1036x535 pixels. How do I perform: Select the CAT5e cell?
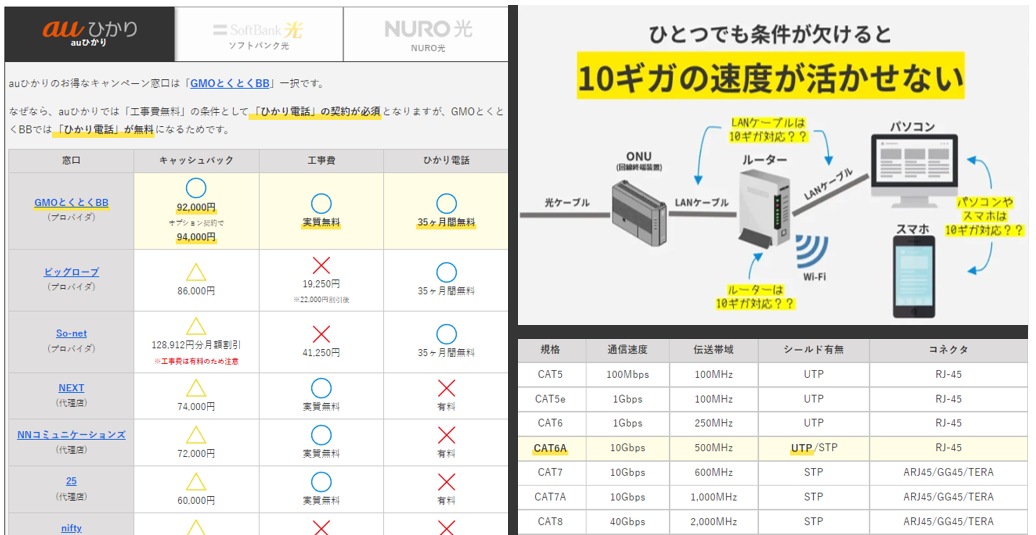coord(550,399)
